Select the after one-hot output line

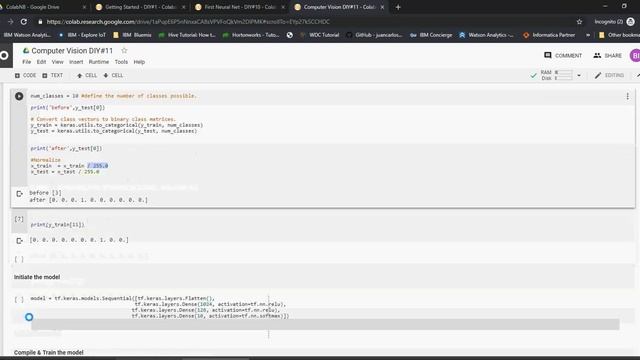(x=89, y=200)
